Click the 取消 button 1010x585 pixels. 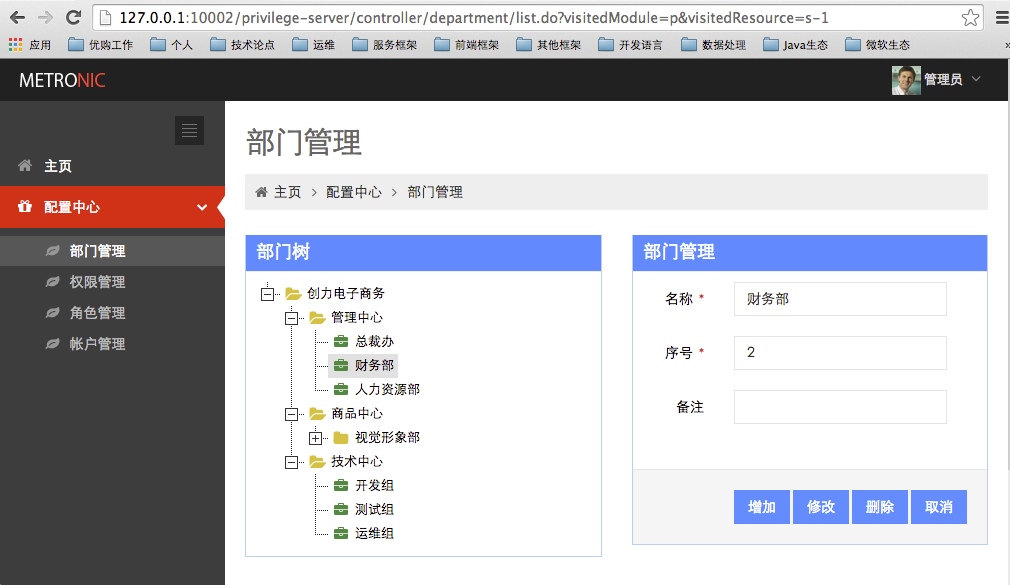[939, 506]
